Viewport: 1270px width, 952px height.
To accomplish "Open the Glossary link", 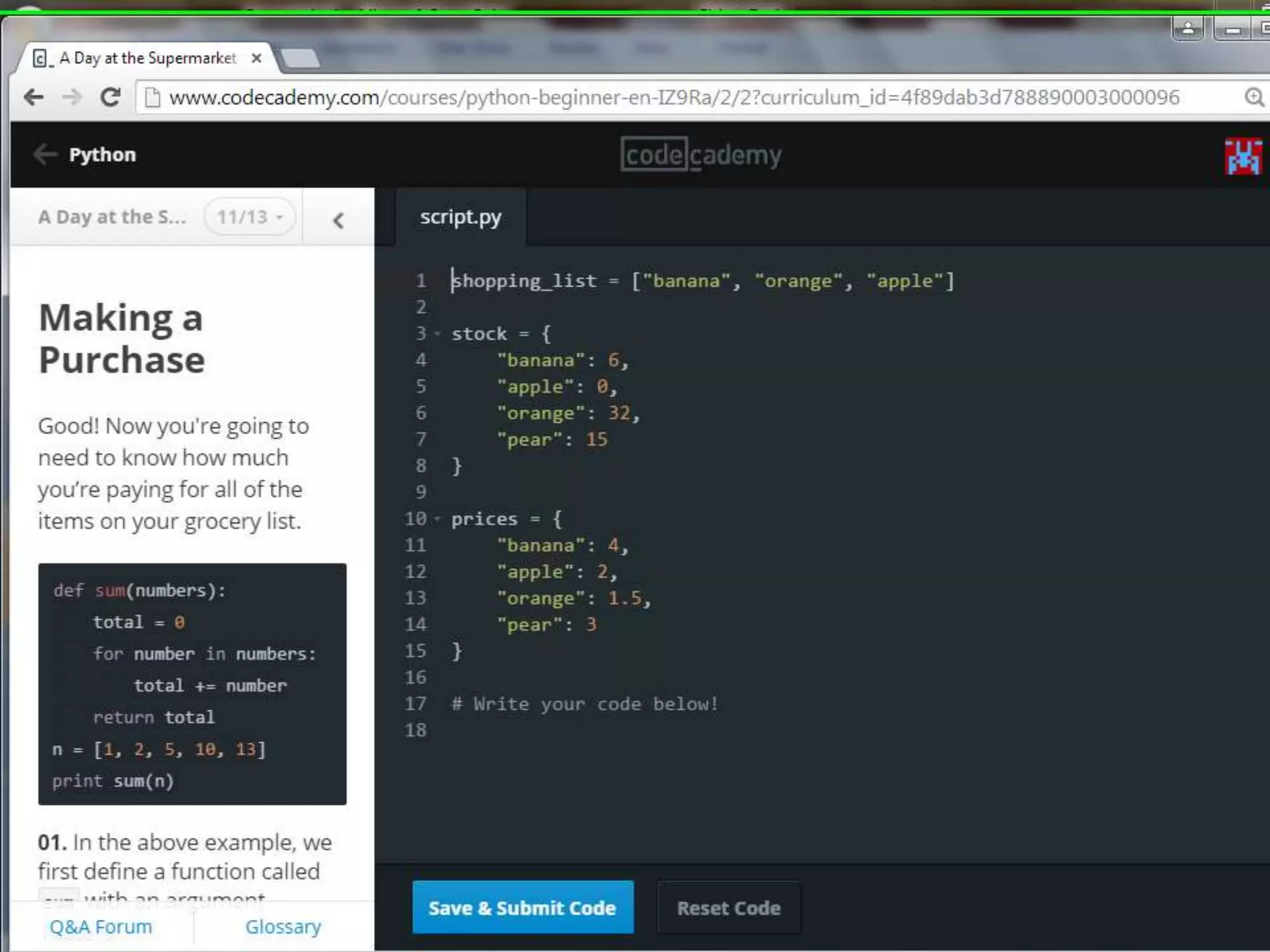I will (283, 927).
